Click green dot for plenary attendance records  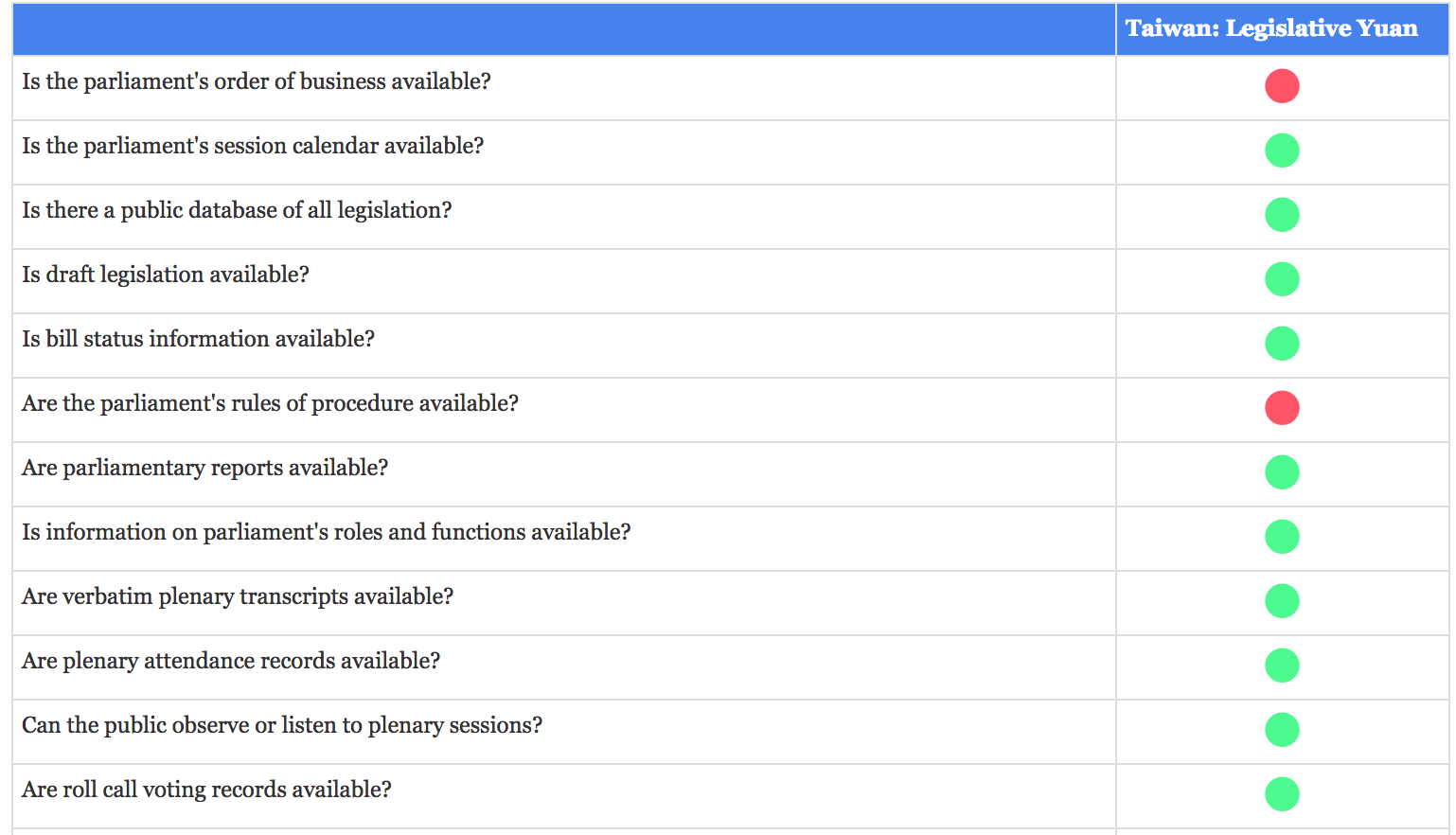click(x=1282, y=666)
